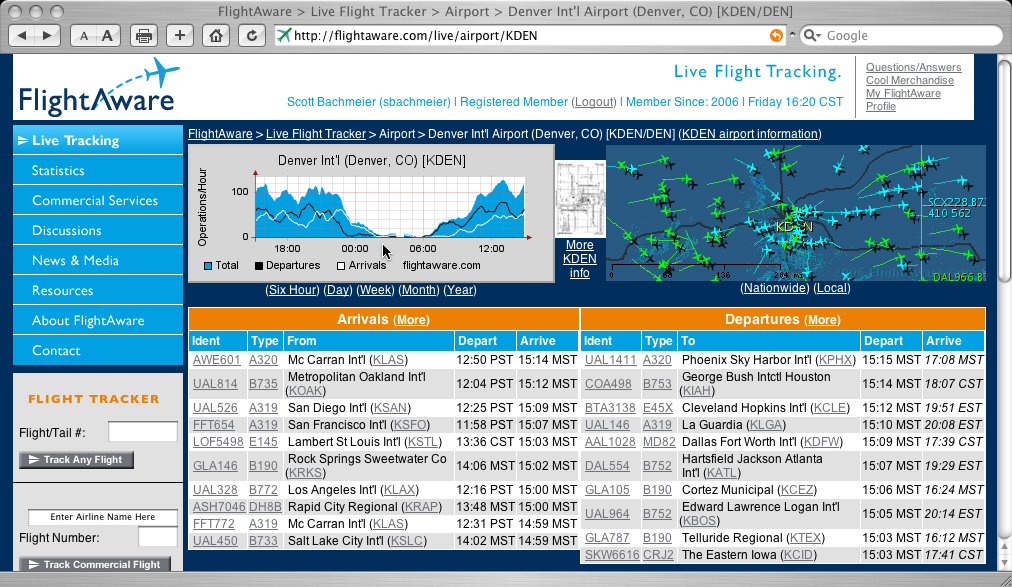The width and height of the screenshot is (1012, 587).
Task: Reload the page with the refresh icon
Action: (252, 35)
